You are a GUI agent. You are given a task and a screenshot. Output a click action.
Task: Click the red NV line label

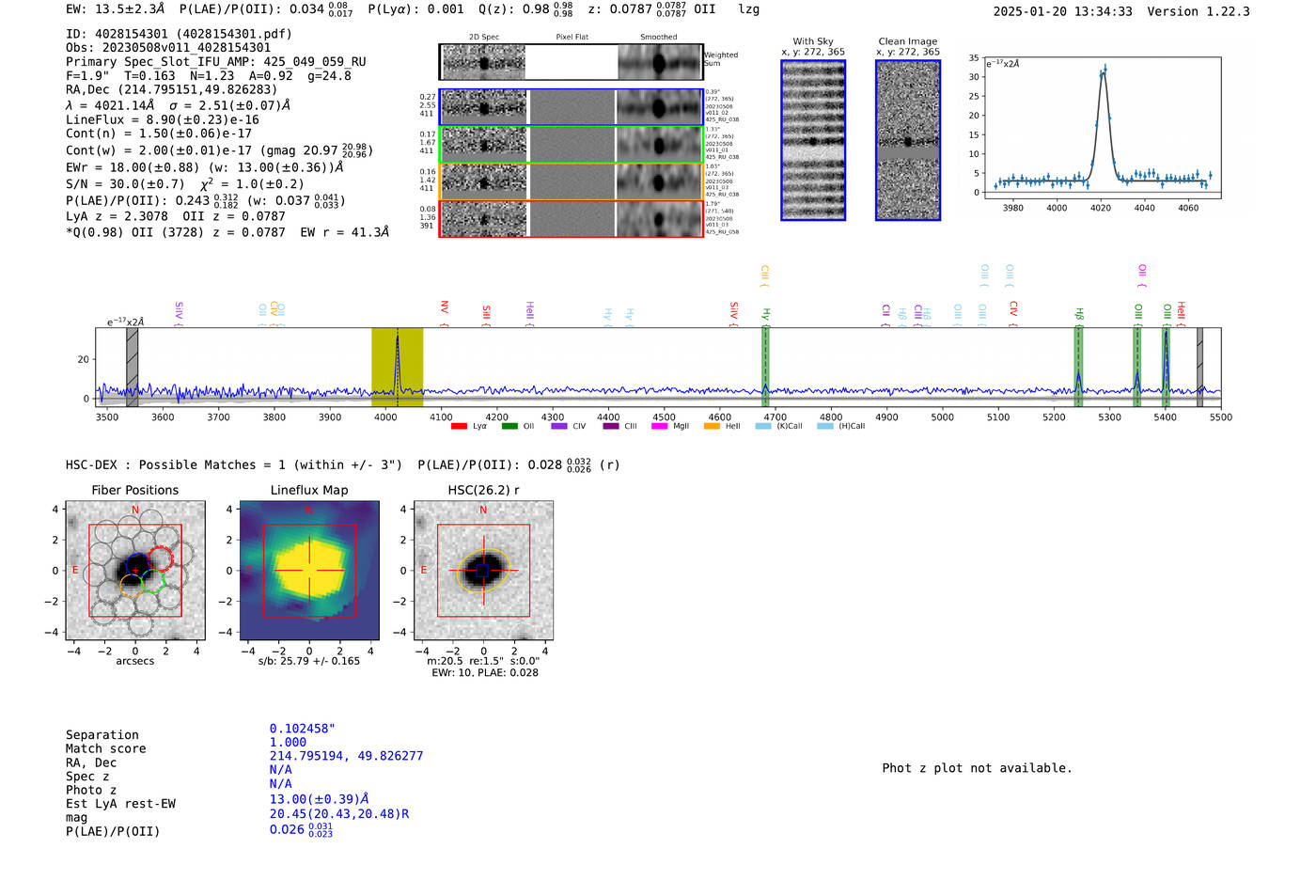(x=445, y=313)
